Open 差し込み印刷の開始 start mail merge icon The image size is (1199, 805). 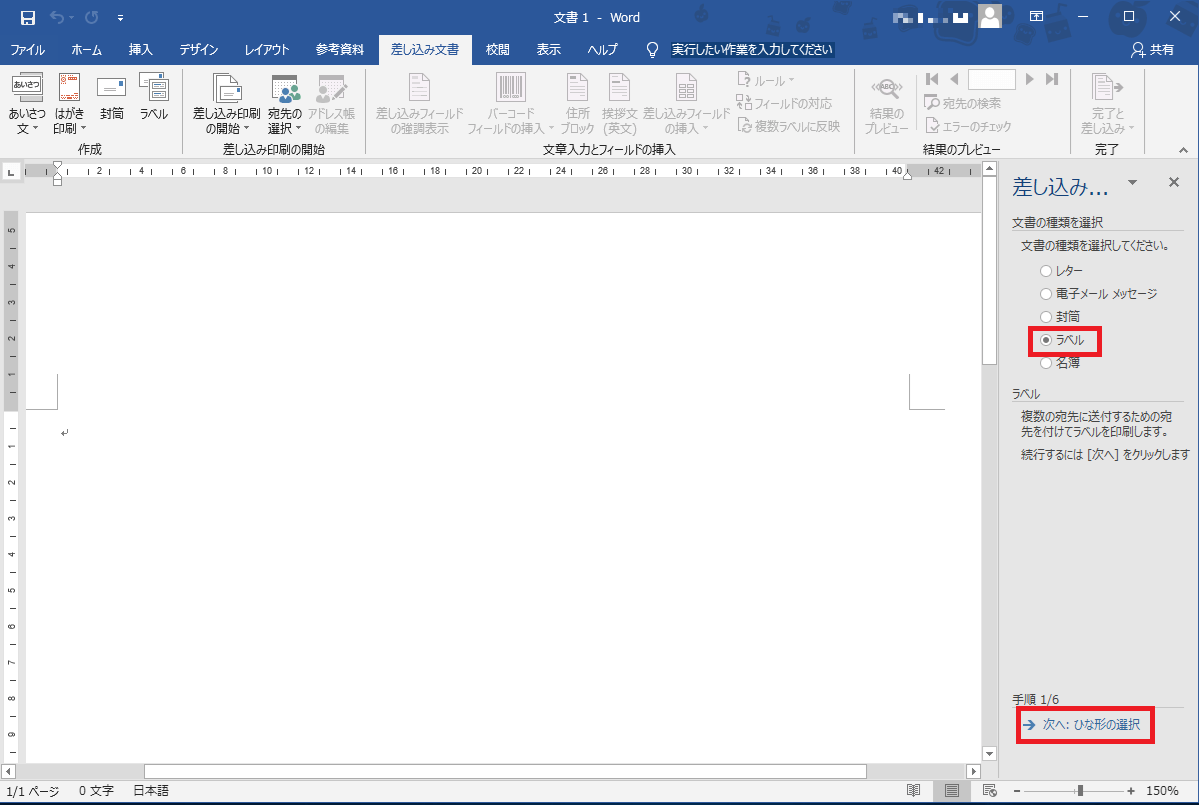[226, 90]
